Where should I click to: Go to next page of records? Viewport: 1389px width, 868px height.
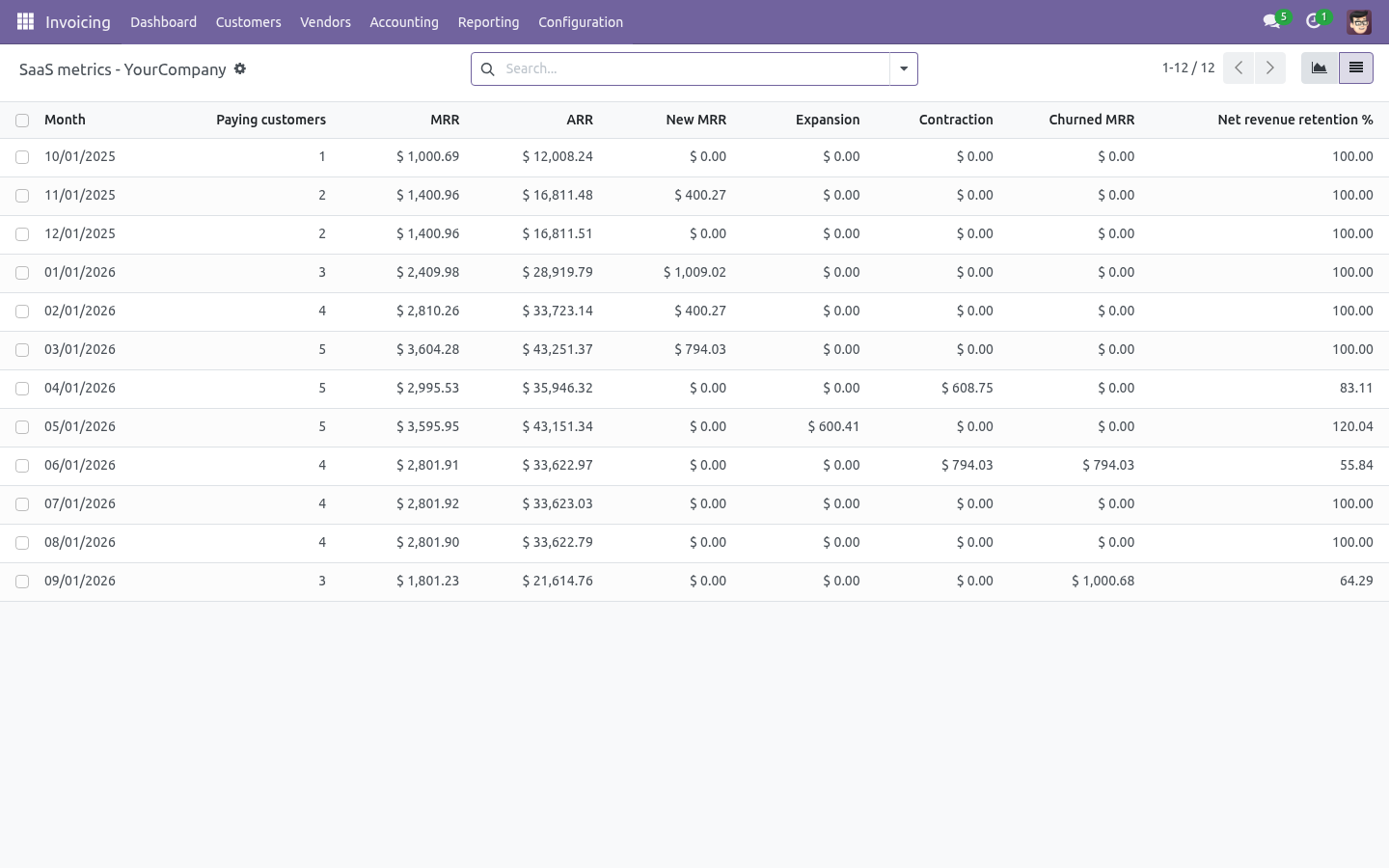pyautogui.click(x=1269, y=68)
